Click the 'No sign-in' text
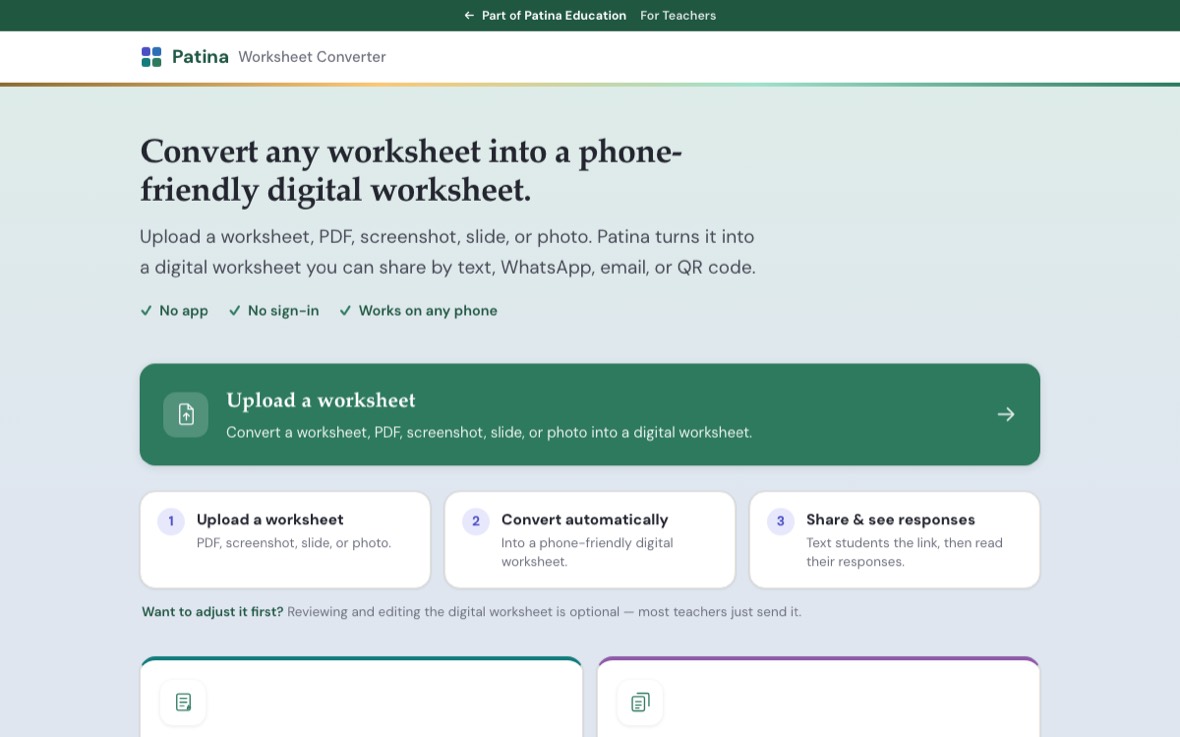The image size is (1180, 737). 284,311
